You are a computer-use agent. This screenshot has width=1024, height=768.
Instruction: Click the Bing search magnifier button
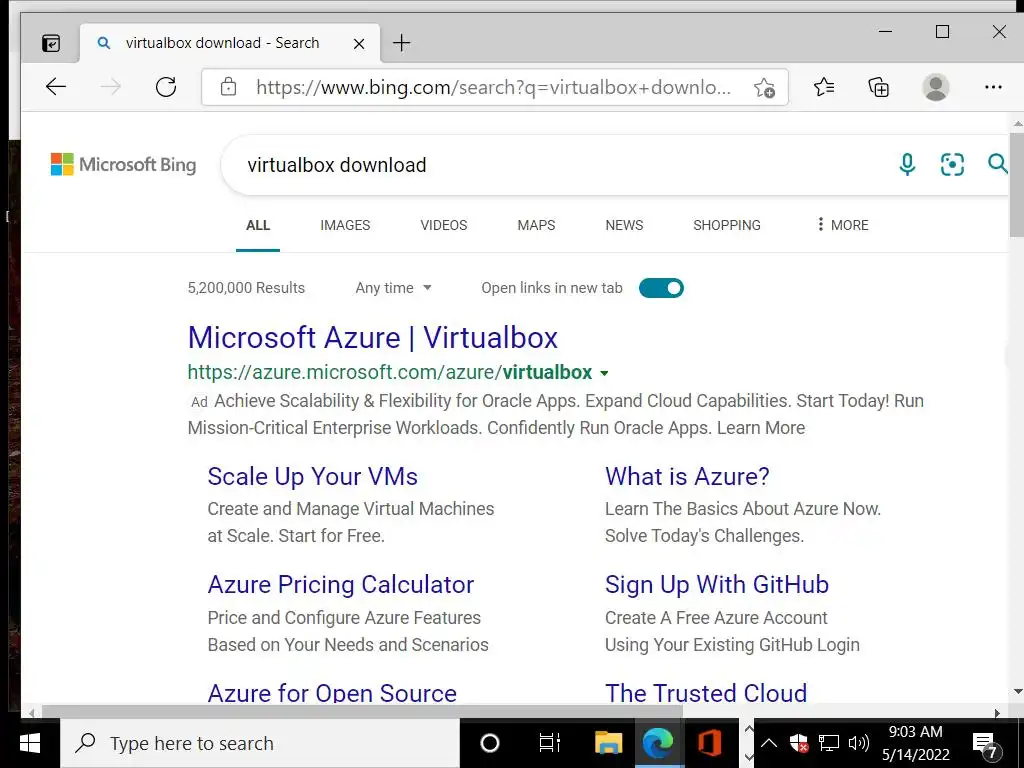(x=997, y=164)
